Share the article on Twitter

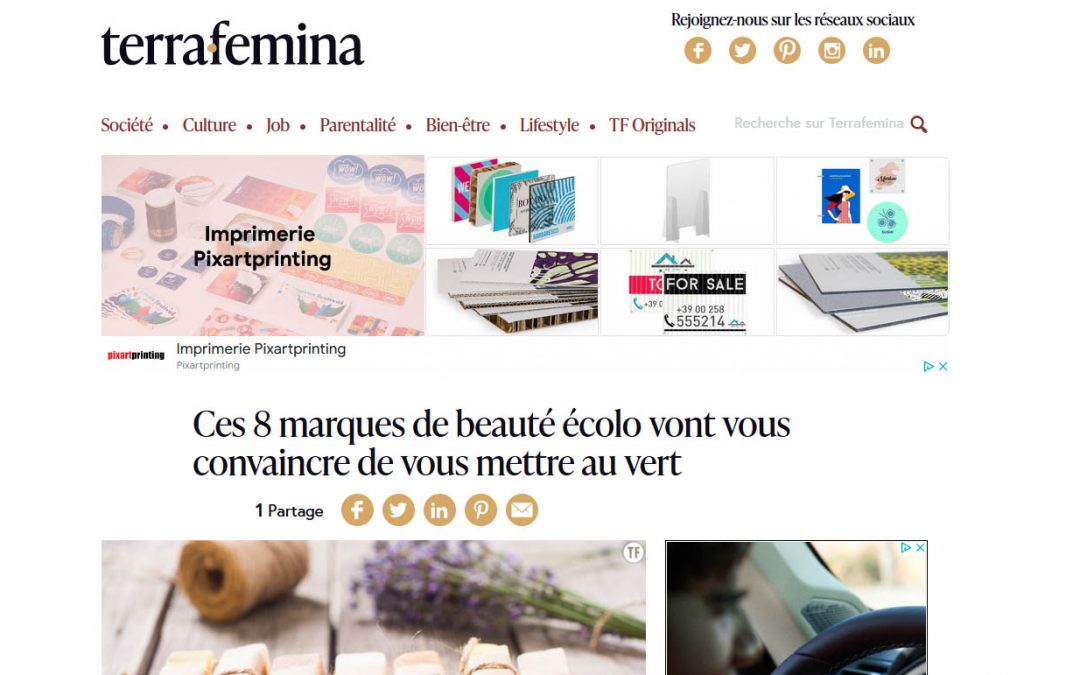coord(398,510)
